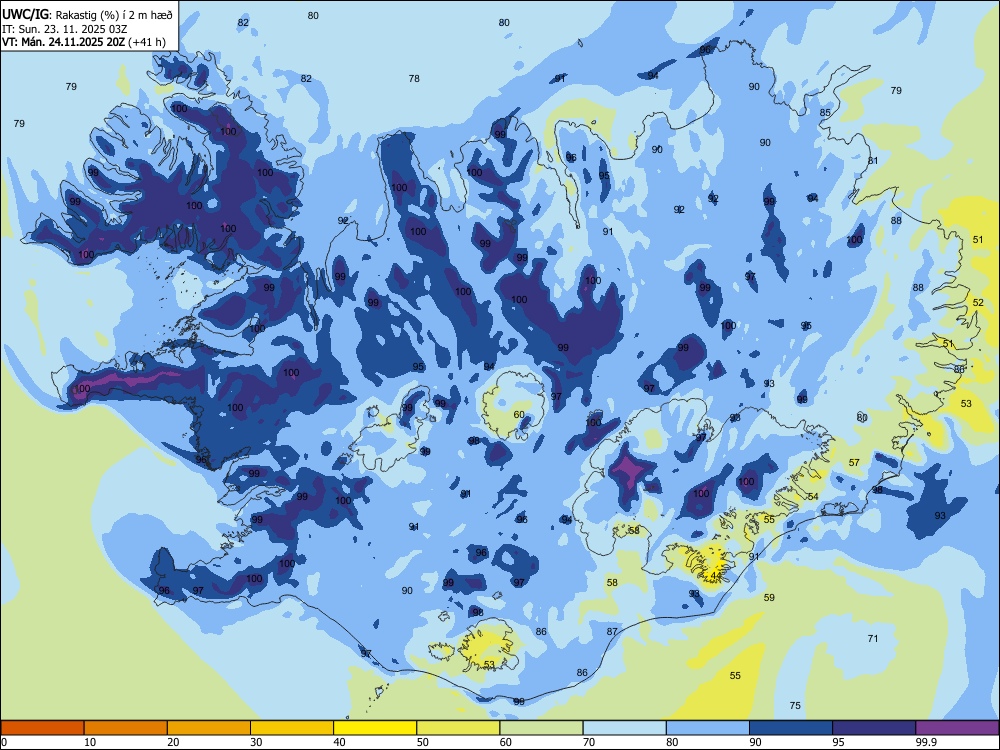The image size is (1000, 750).
Task: Select the '81' value in the northeast
Action: tap(873, 160)
